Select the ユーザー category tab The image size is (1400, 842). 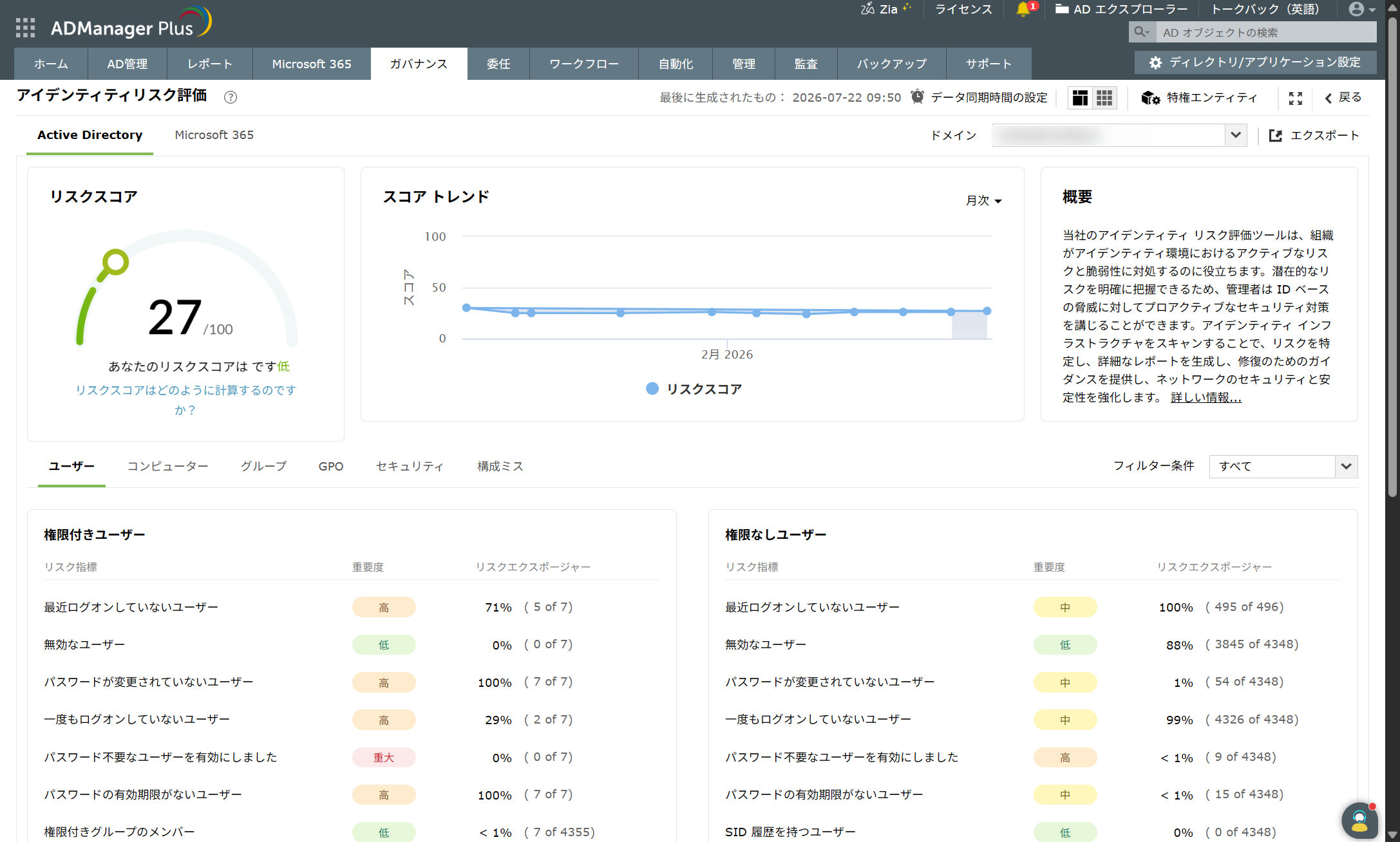coord(71,466)
